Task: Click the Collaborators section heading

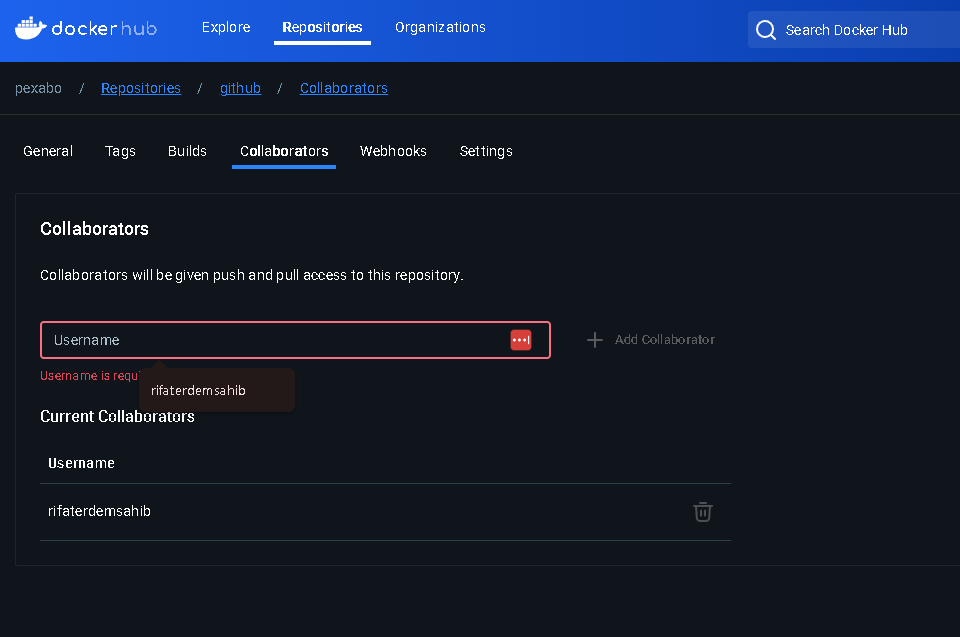Action: pyautogui.click(x=94, y=229)
